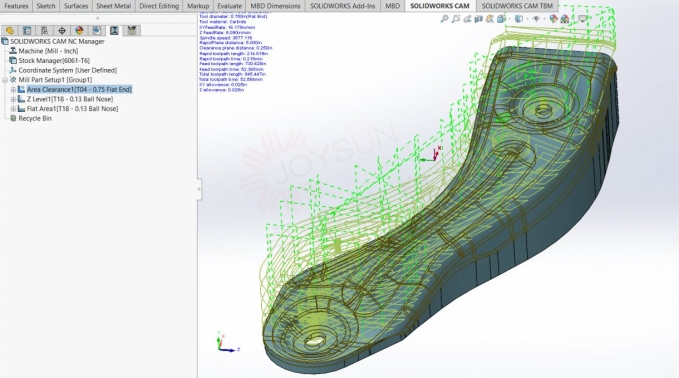Click the Flat Area1 operation icon
The width and height of the screenshot is (679, 378).
pos(21,109)
